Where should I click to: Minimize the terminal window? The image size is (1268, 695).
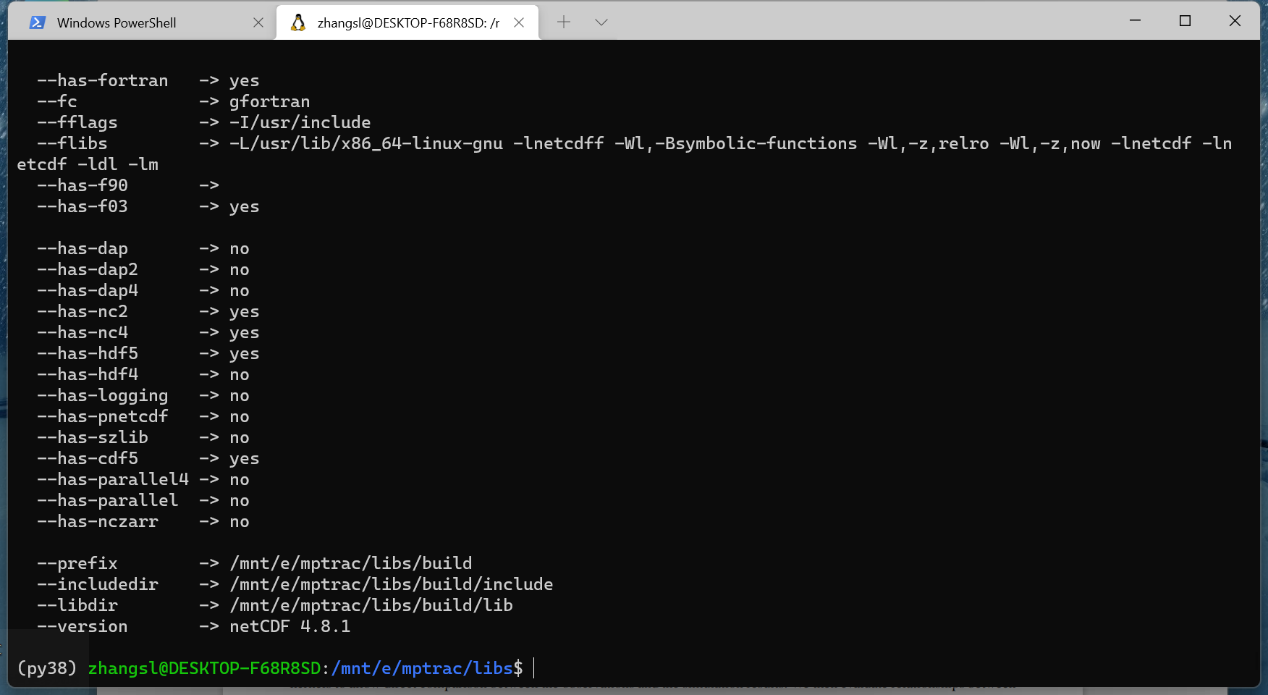pos(1137,21)
